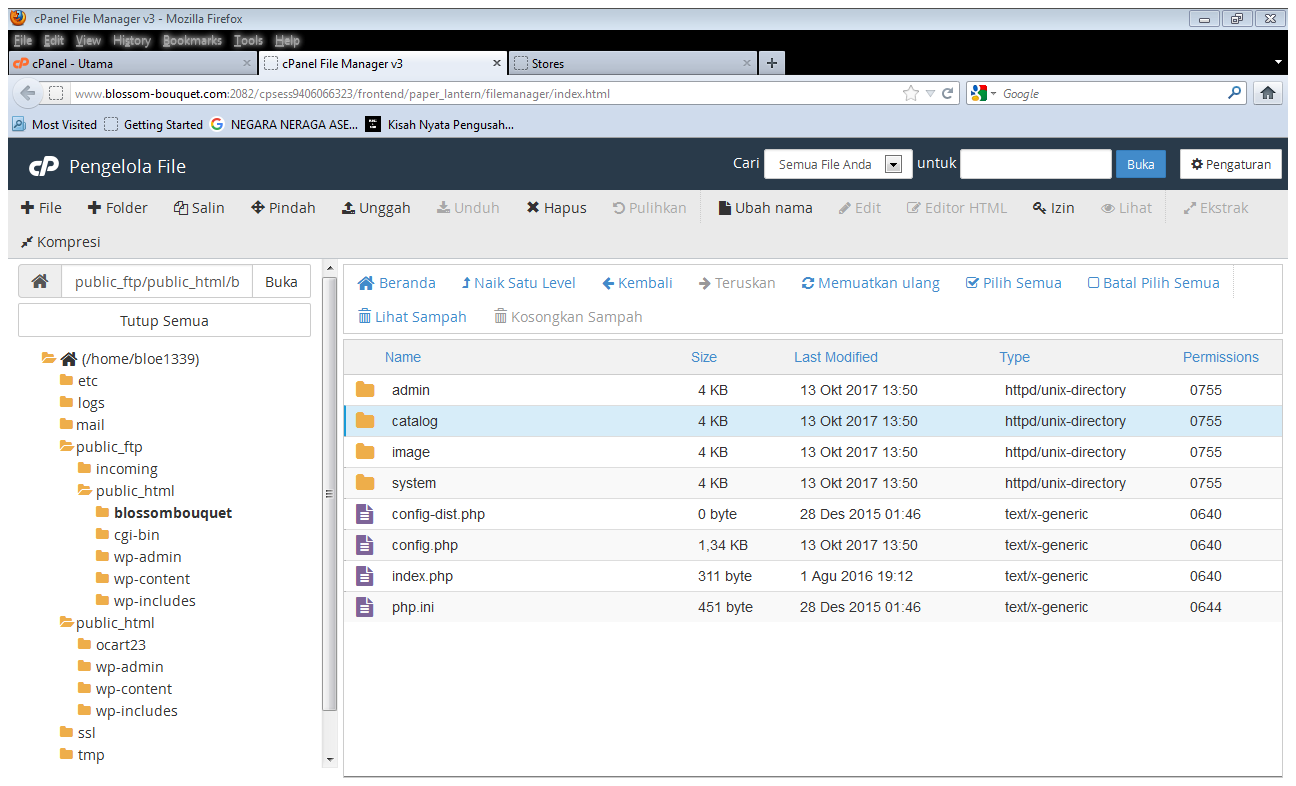Open the Firefox Tools menu

[248, 41]
